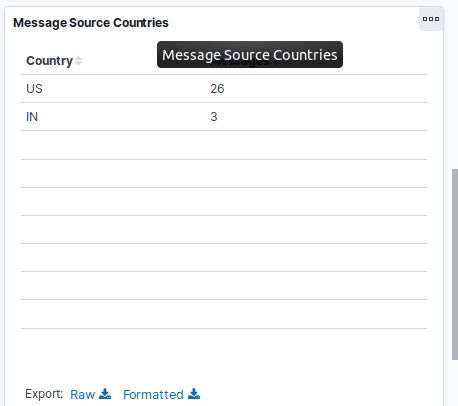Viewport: 458px width, 406px height.
Task: Sort by the Country column header
Action: [49, 61]
